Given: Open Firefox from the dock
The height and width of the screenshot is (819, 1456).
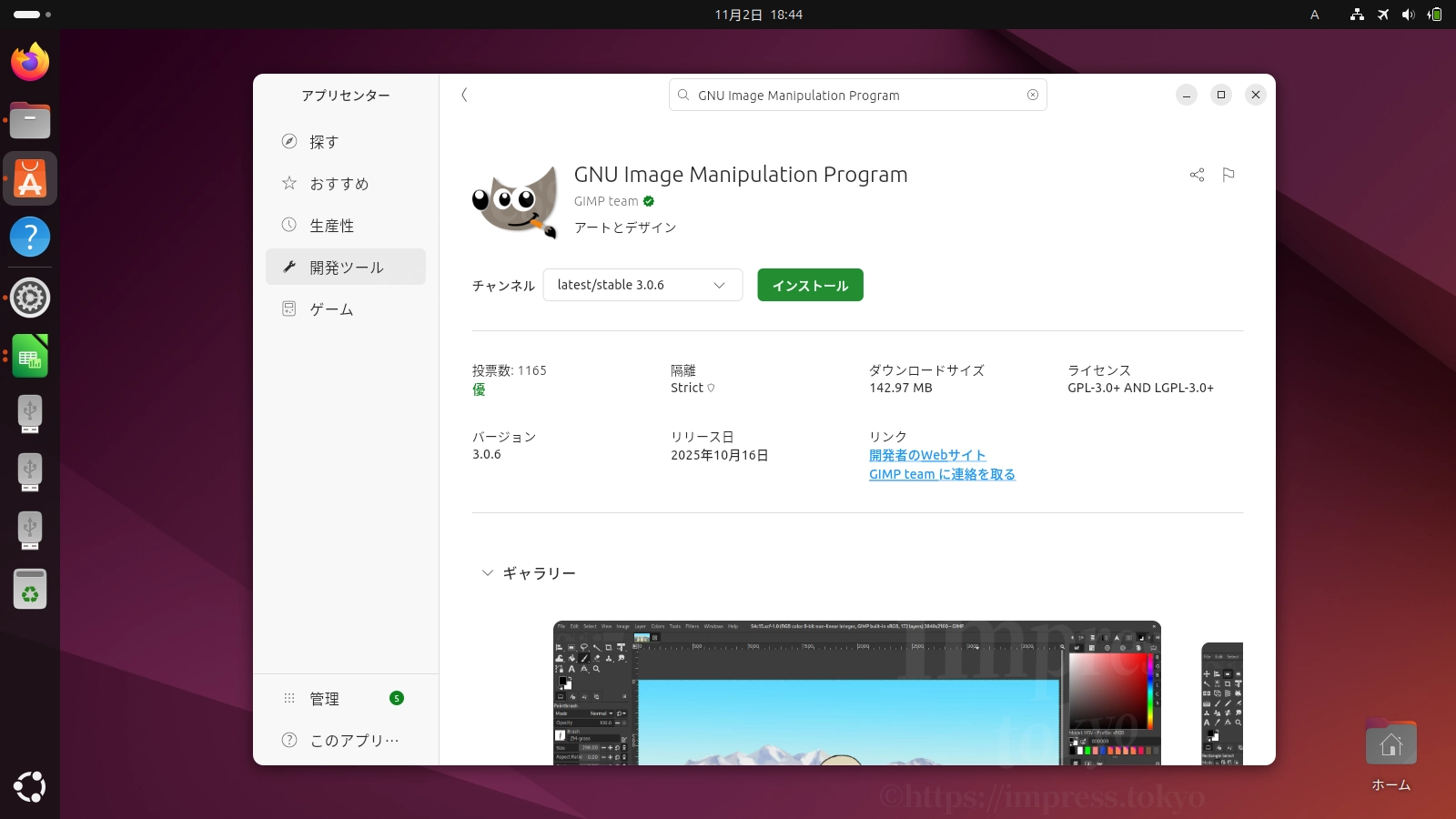Looking at the screenshot, I should (30, 62).
